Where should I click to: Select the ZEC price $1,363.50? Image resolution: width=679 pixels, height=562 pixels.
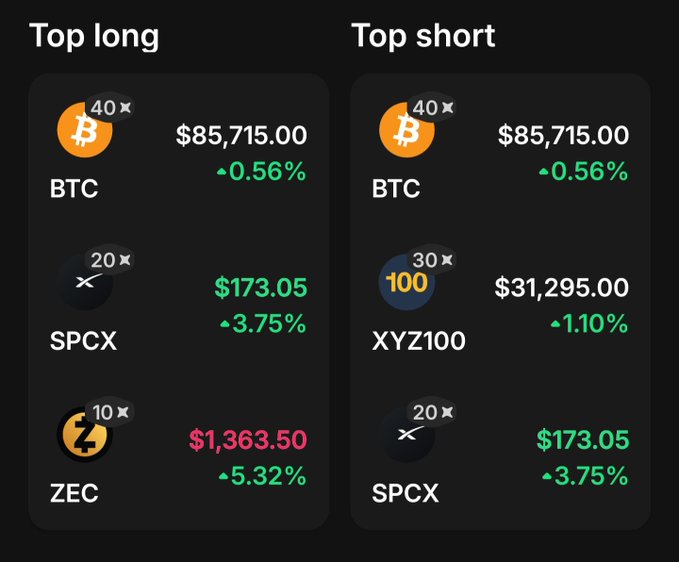[x=248, y=439]
